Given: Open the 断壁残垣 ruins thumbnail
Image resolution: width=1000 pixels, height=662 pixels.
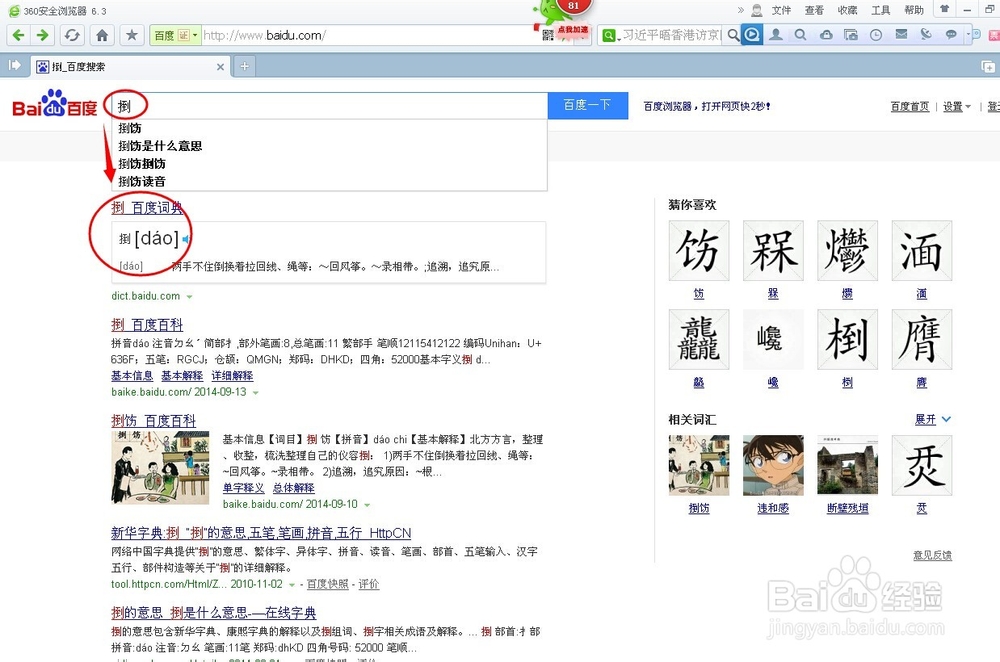Looking at the screenshot, I should coord(847,465).
